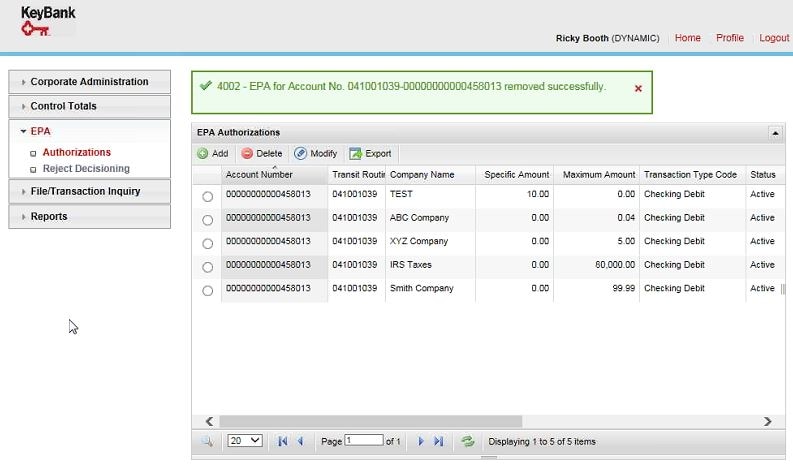Click the page number input field
Screen dimensions: 793x465
[x=364, y=440]
